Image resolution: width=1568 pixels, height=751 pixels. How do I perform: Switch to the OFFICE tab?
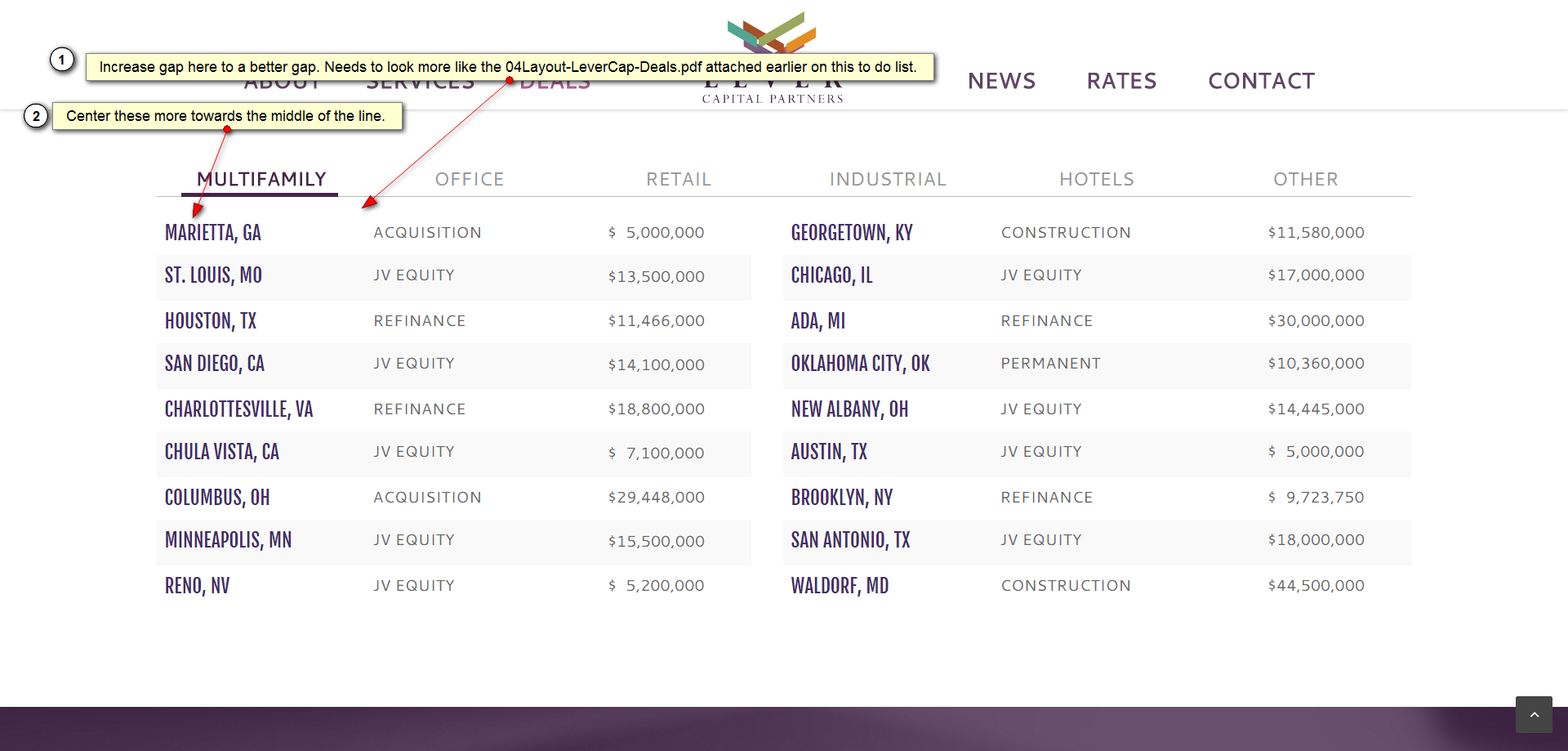(x=470, y=179)
